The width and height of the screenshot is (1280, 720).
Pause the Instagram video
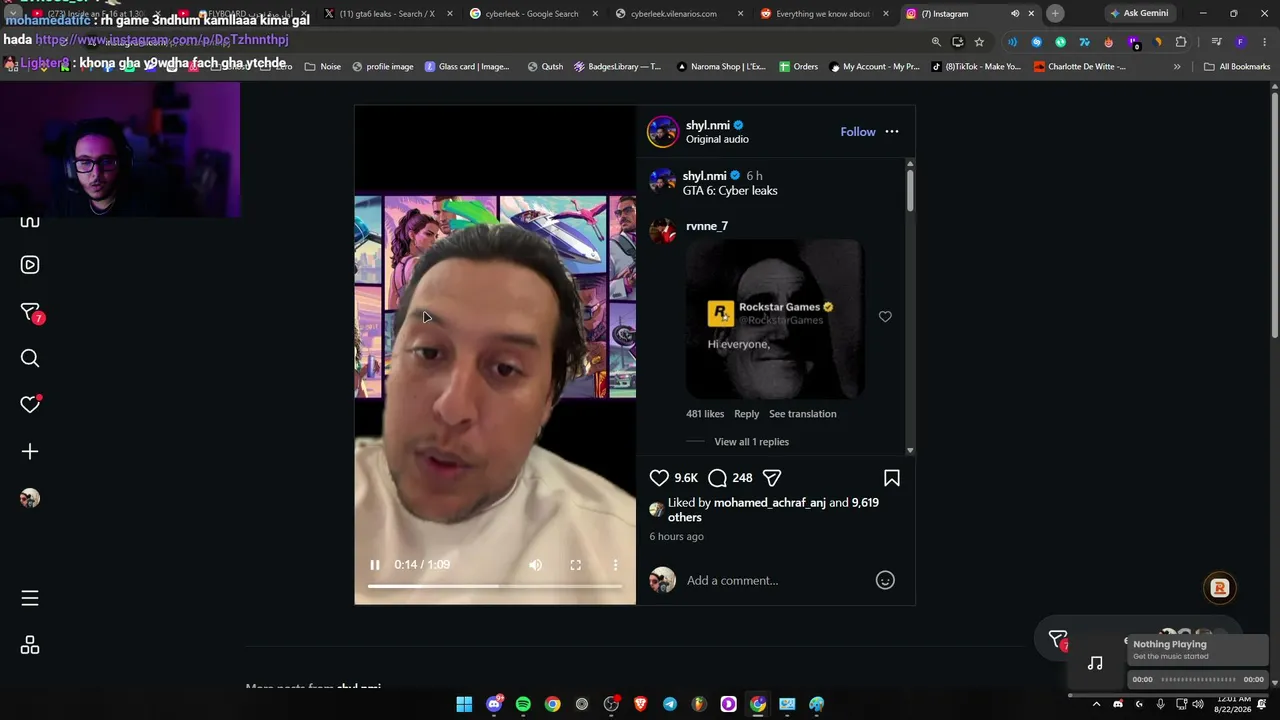(375, 565)
